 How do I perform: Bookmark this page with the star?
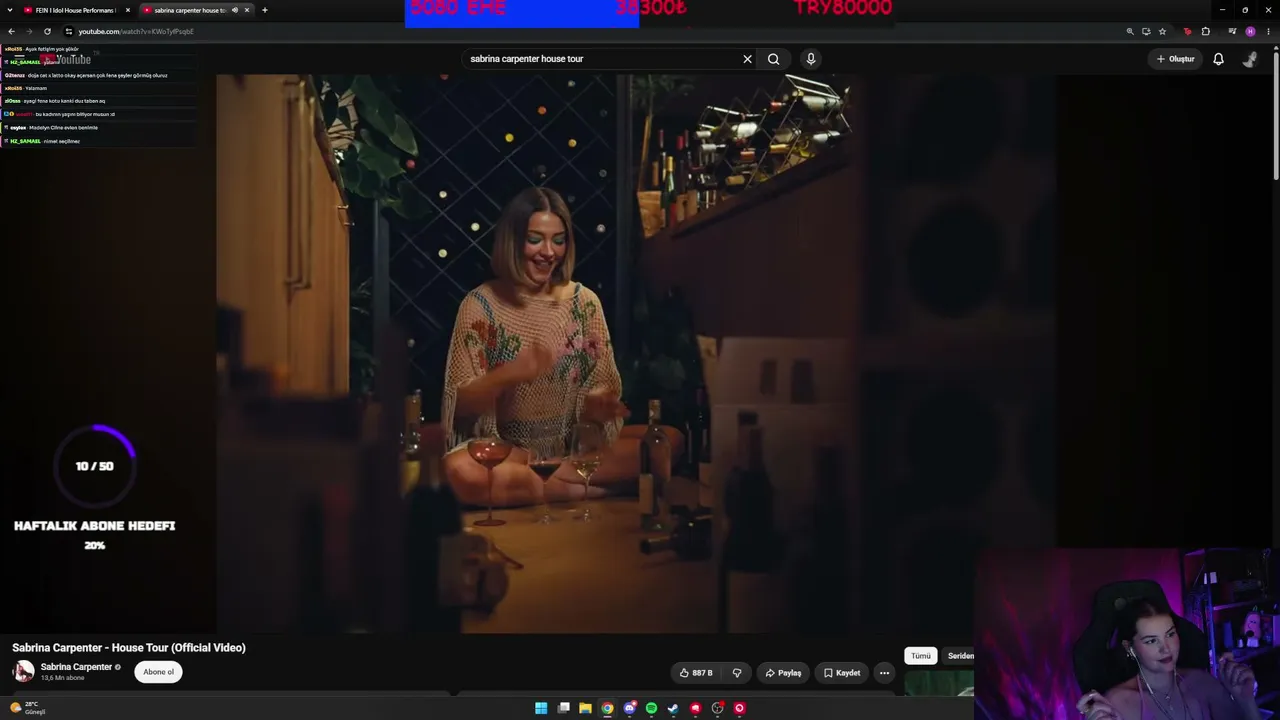tap(1162, 31)
